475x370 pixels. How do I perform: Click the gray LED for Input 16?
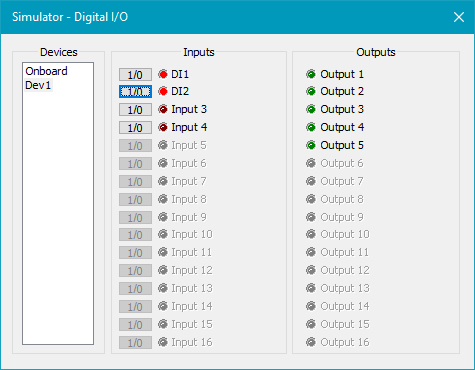(163, 342)
